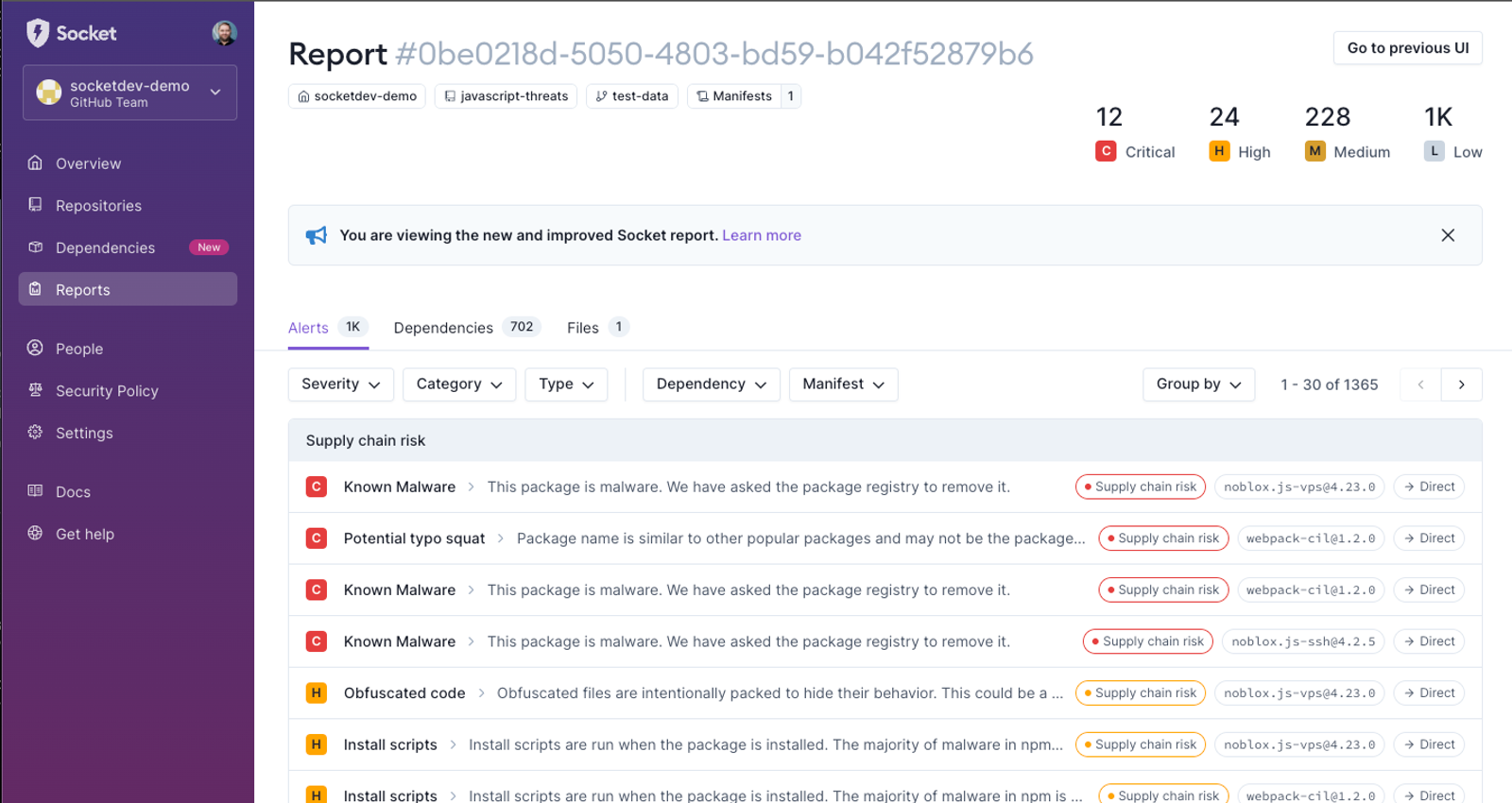Open Repositories in the sidebar
The image size is (1512, 803).
128,205
